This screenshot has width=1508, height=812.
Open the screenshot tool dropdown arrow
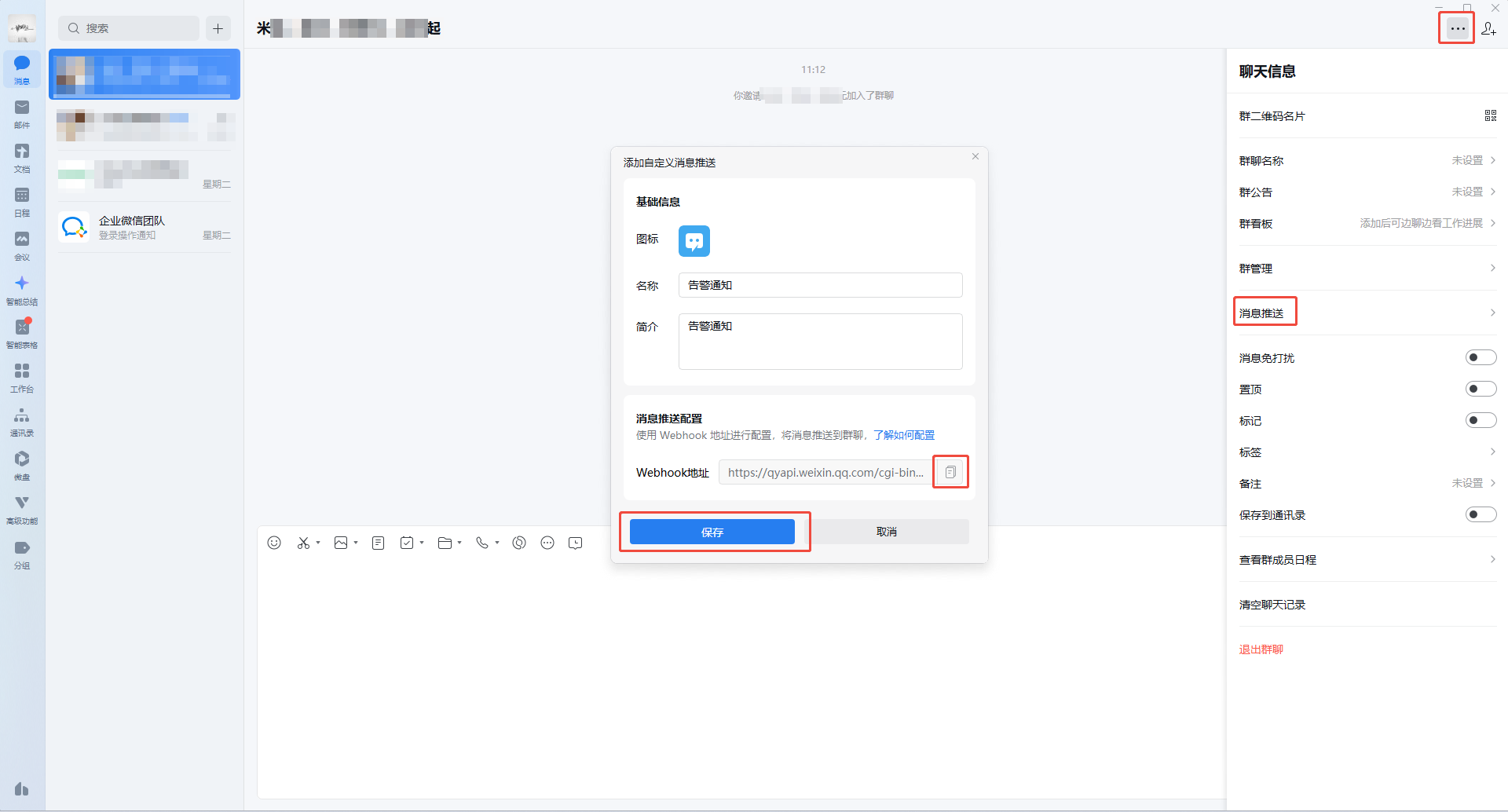(x=318, y=543)
